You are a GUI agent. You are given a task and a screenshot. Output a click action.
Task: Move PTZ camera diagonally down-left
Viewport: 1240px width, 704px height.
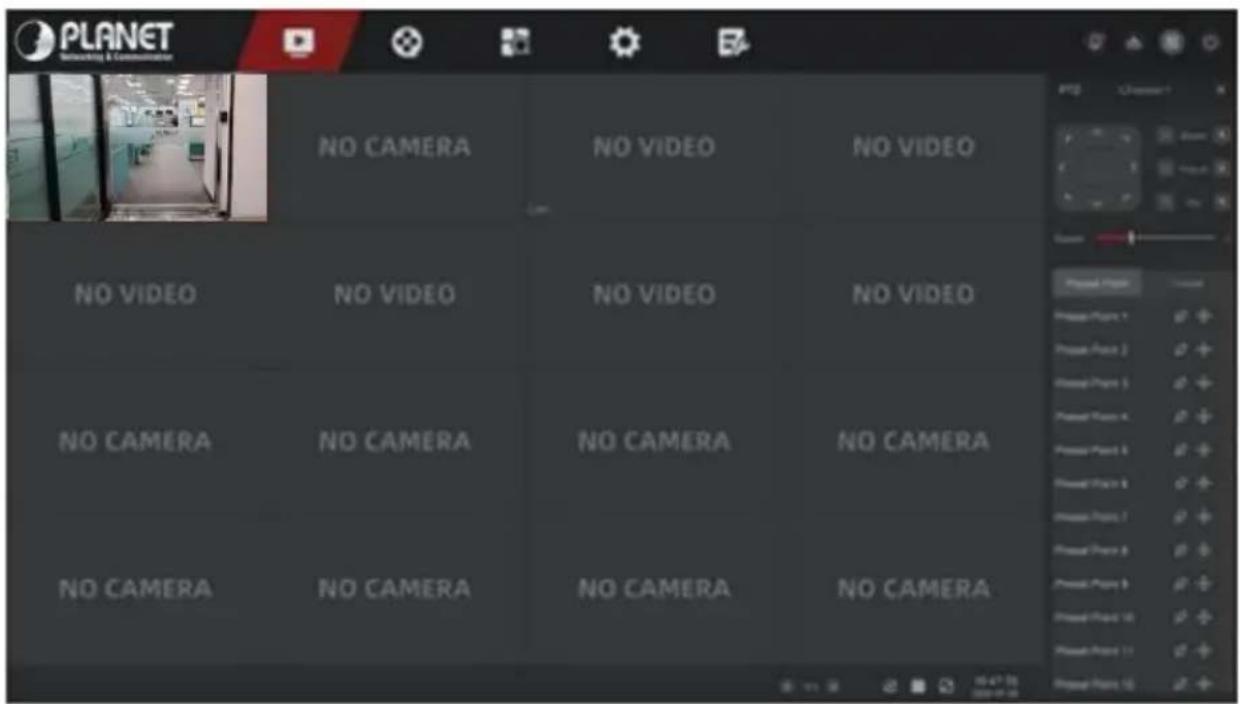coord(1067,196)
